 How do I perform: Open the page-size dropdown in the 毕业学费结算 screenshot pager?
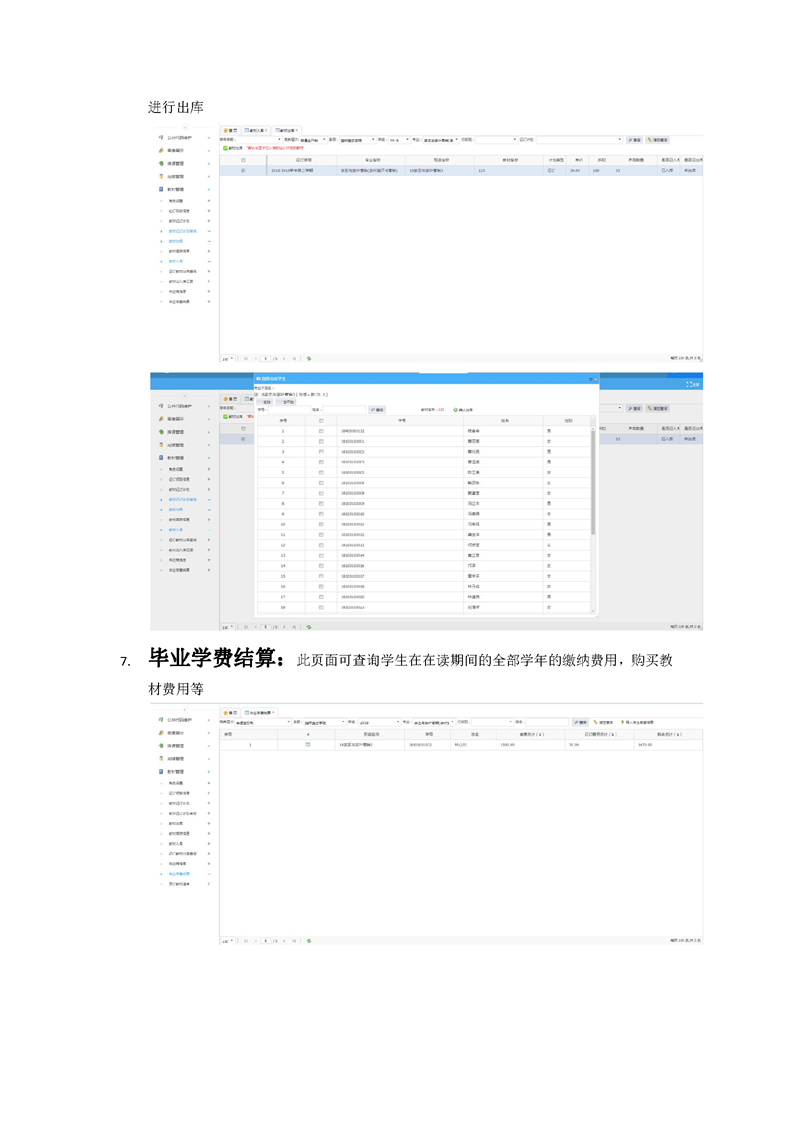click(x=228, y=941)
